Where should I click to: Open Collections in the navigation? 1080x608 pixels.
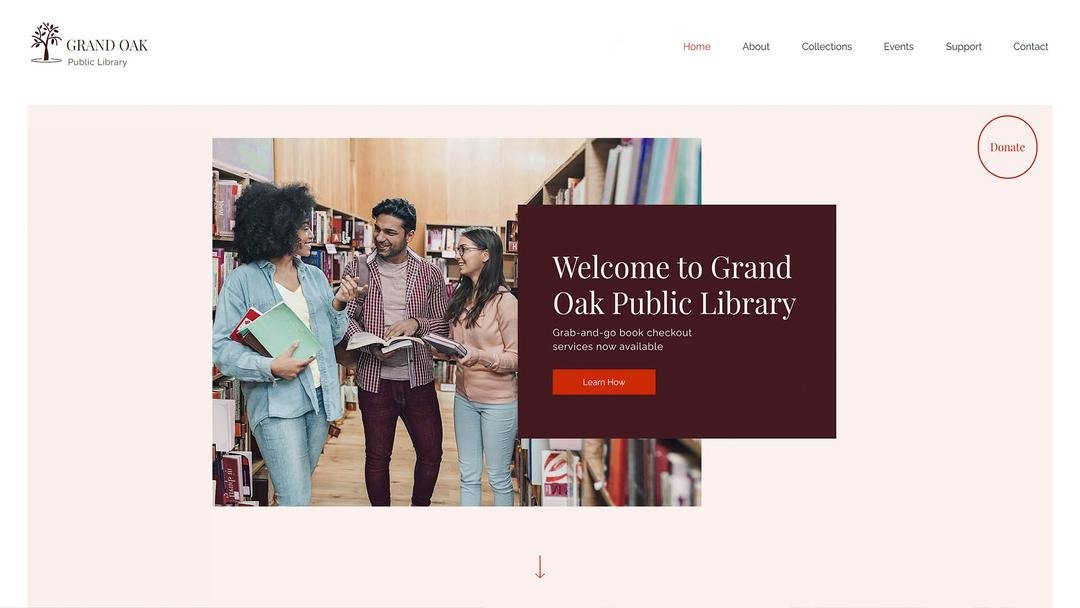(x=827, y=47)
